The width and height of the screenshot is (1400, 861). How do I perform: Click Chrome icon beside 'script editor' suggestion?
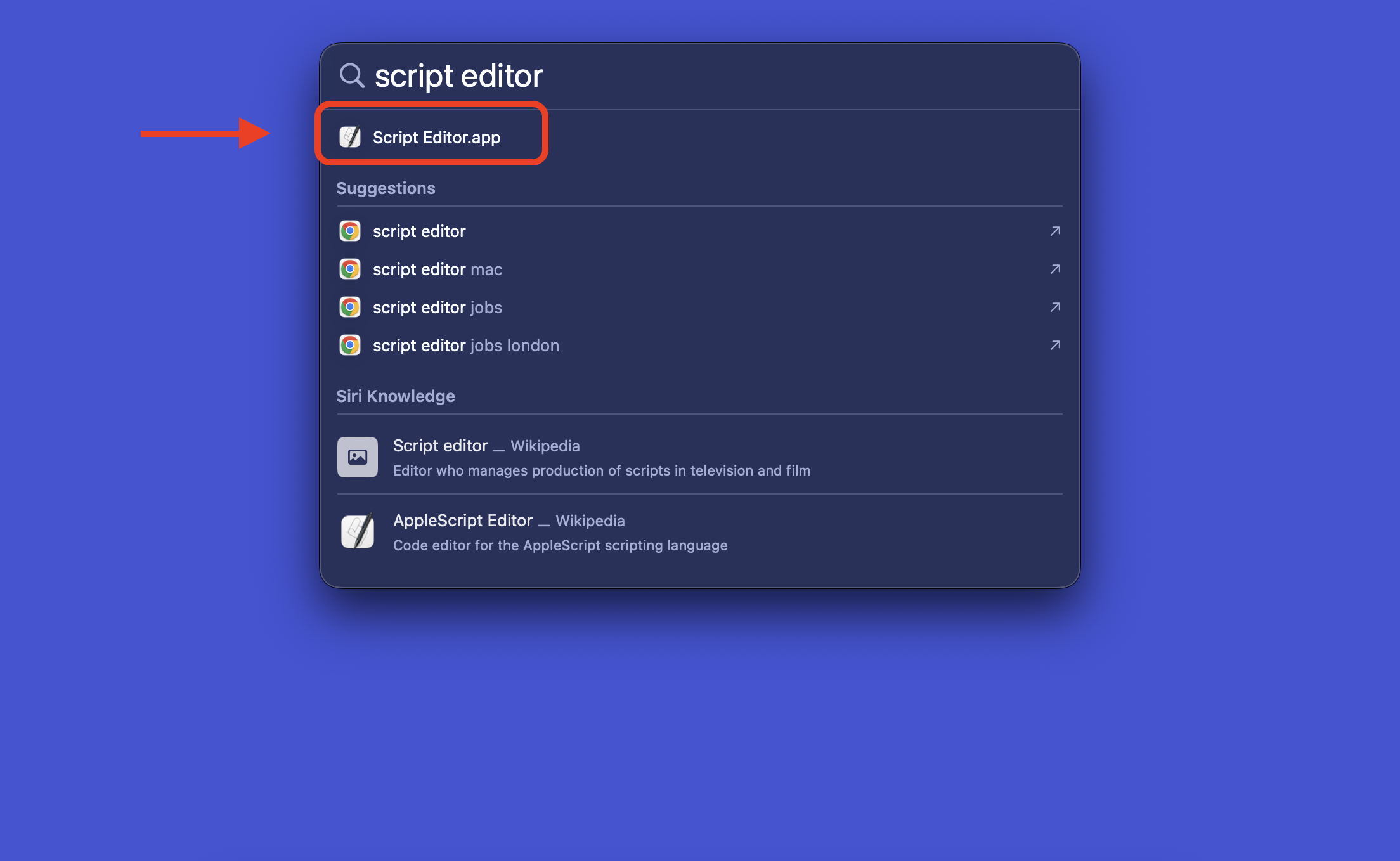tap(350, 231)
